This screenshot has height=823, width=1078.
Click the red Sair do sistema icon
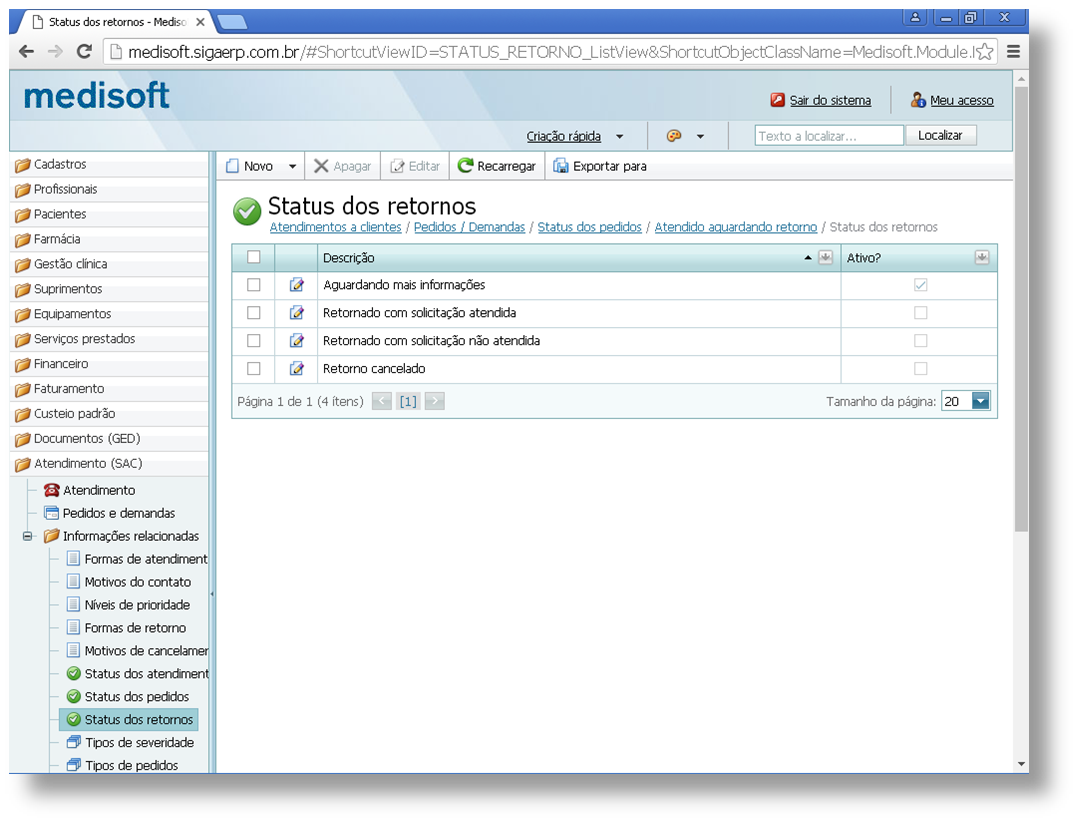tap(776, 100)
